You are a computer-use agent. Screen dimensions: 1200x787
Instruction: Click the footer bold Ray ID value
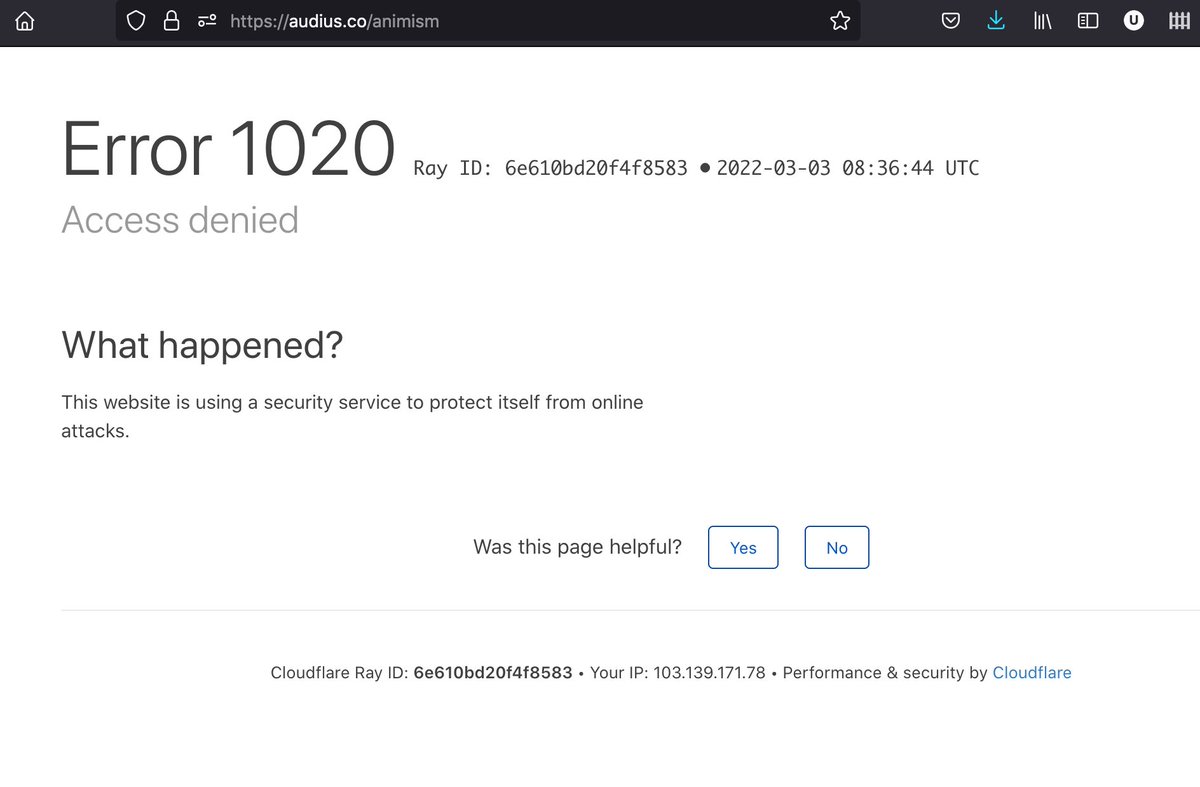tap(493, 673)
